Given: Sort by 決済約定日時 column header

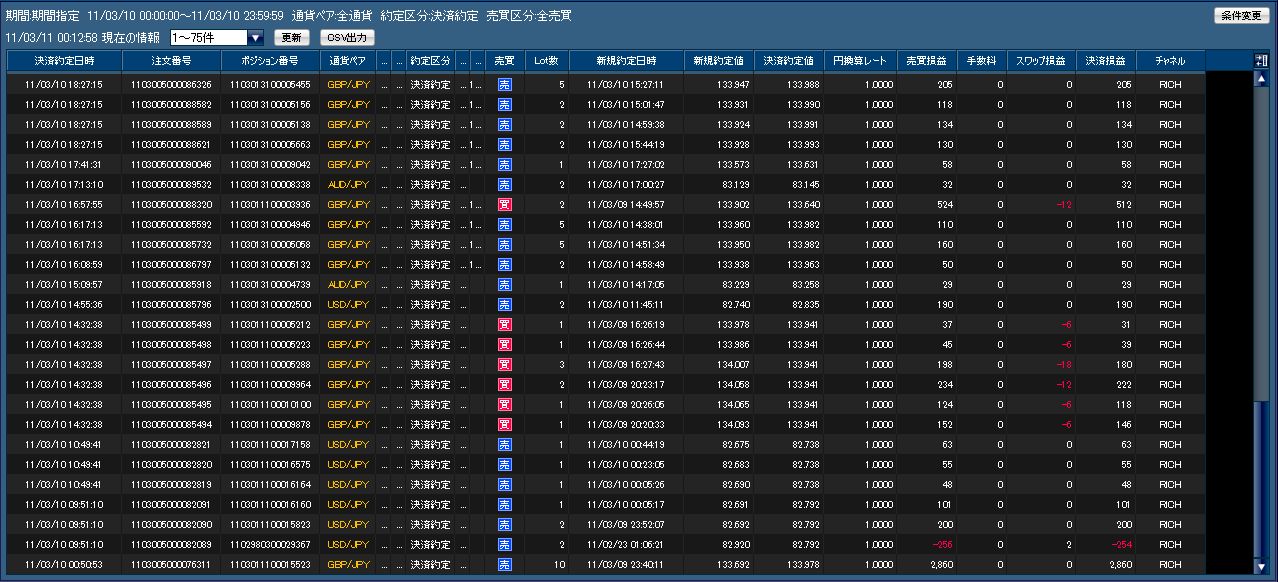Looking at the screenshot, I should (x=64, y=61).
